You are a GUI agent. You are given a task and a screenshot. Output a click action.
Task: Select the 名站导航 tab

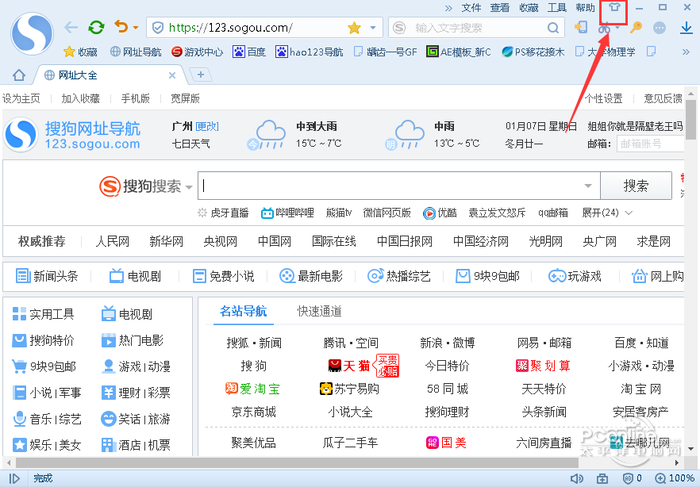click(243, 311)
